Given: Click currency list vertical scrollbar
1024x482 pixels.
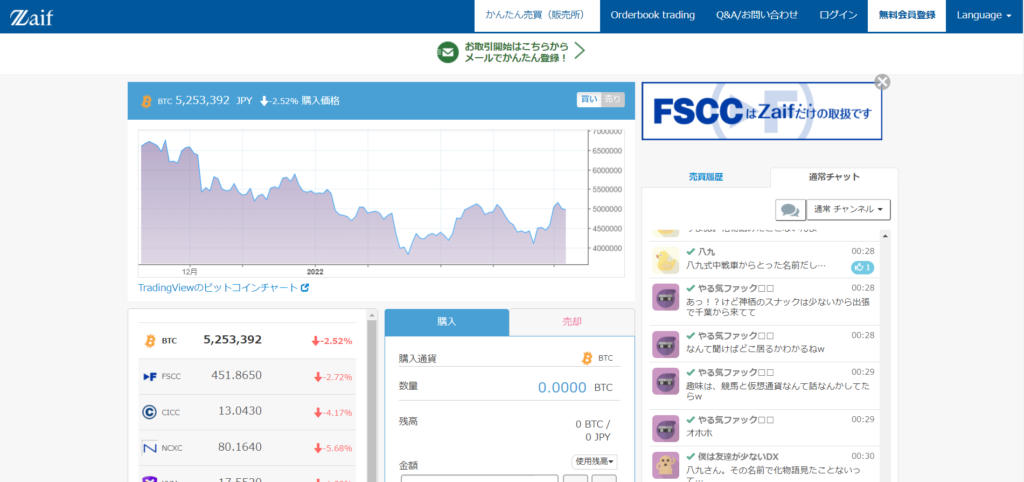Looking at the screenshot, I should coord(372,398).
